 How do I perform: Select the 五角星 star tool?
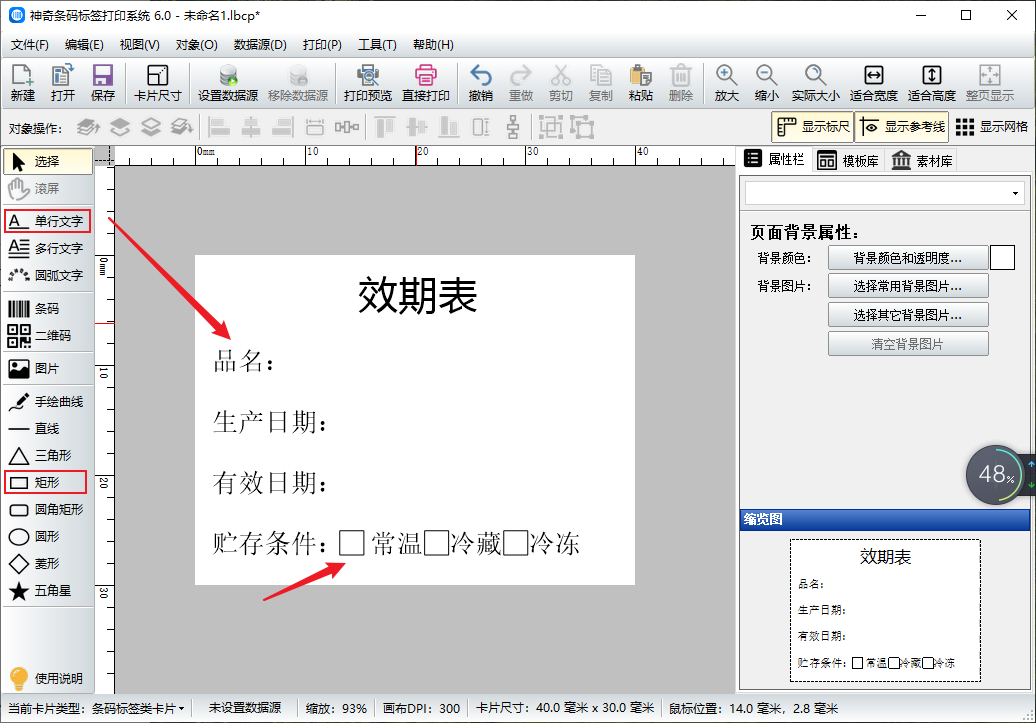coord(47,591)
